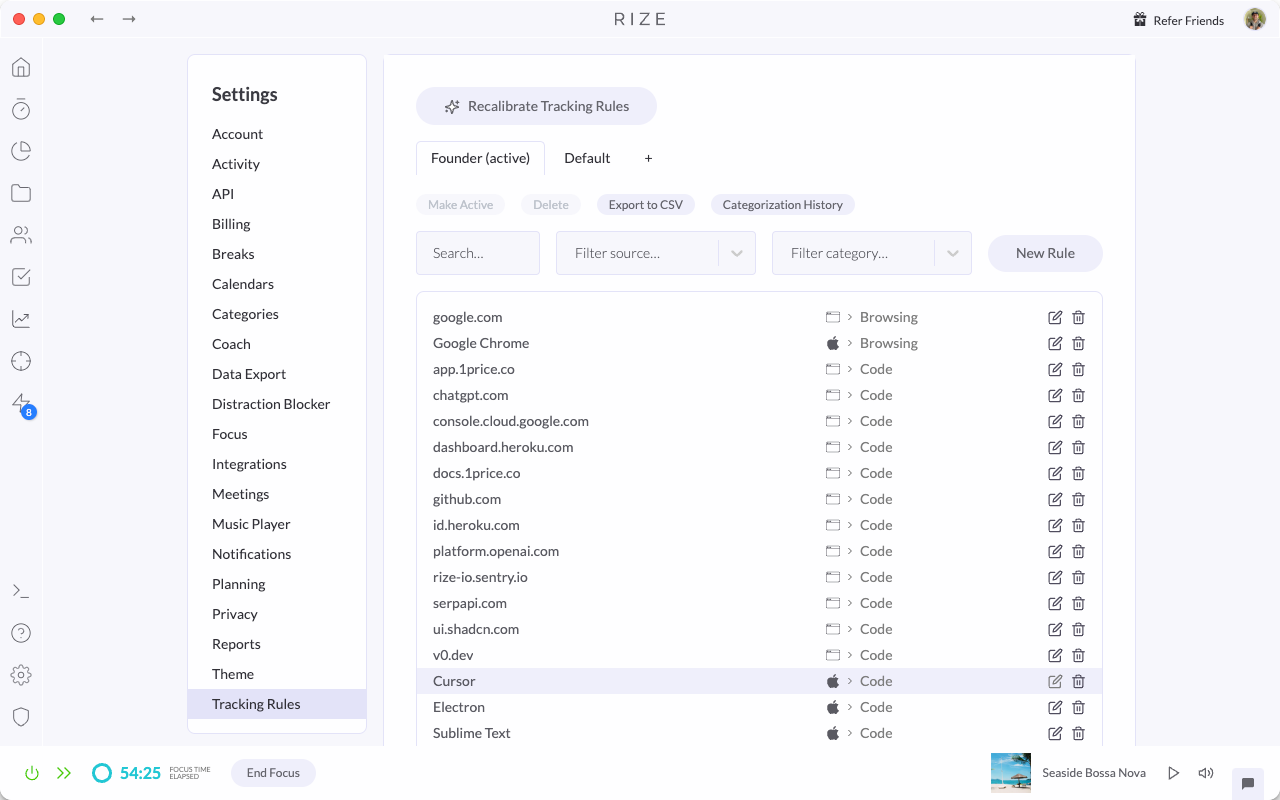Open the line chart trends sidebar icon
Image resolution: width=1280 pixels, height=800 pixels.
pos(21,319)
